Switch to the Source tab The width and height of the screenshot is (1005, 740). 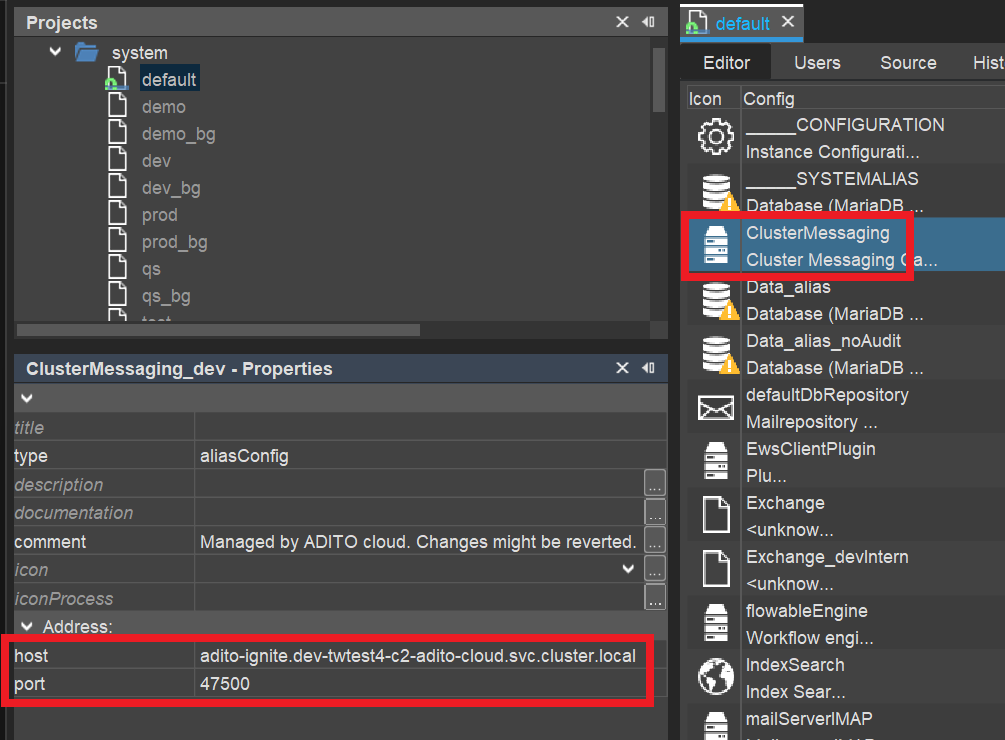(907, 62)
